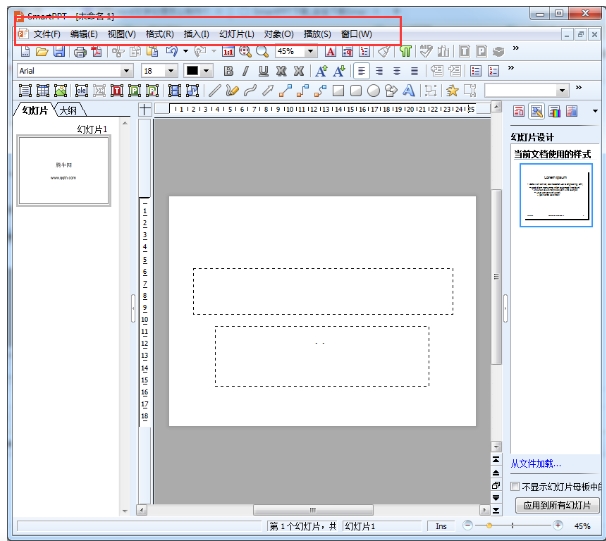
Task: Run spell check ABC icon
Action: 426,51
